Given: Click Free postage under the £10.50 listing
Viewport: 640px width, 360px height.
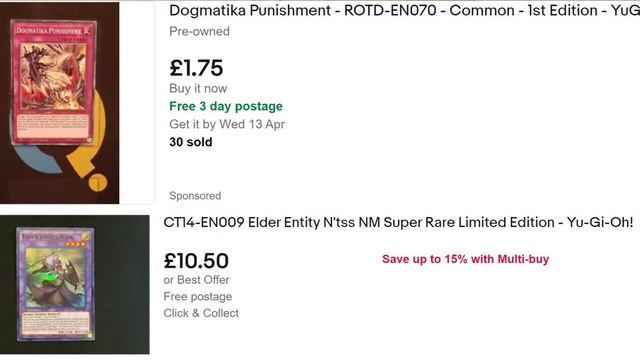Looking at the screenshot, I should pyautogui.click(x=198, y=296).
